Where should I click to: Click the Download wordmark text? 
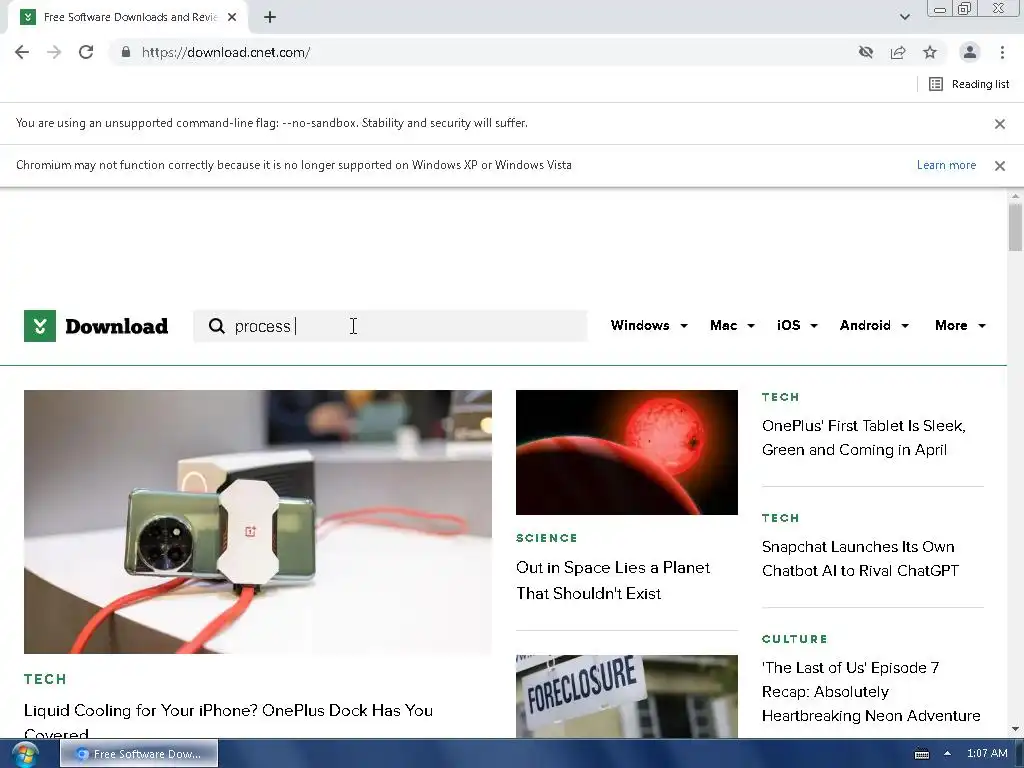(x=117, y=326)
